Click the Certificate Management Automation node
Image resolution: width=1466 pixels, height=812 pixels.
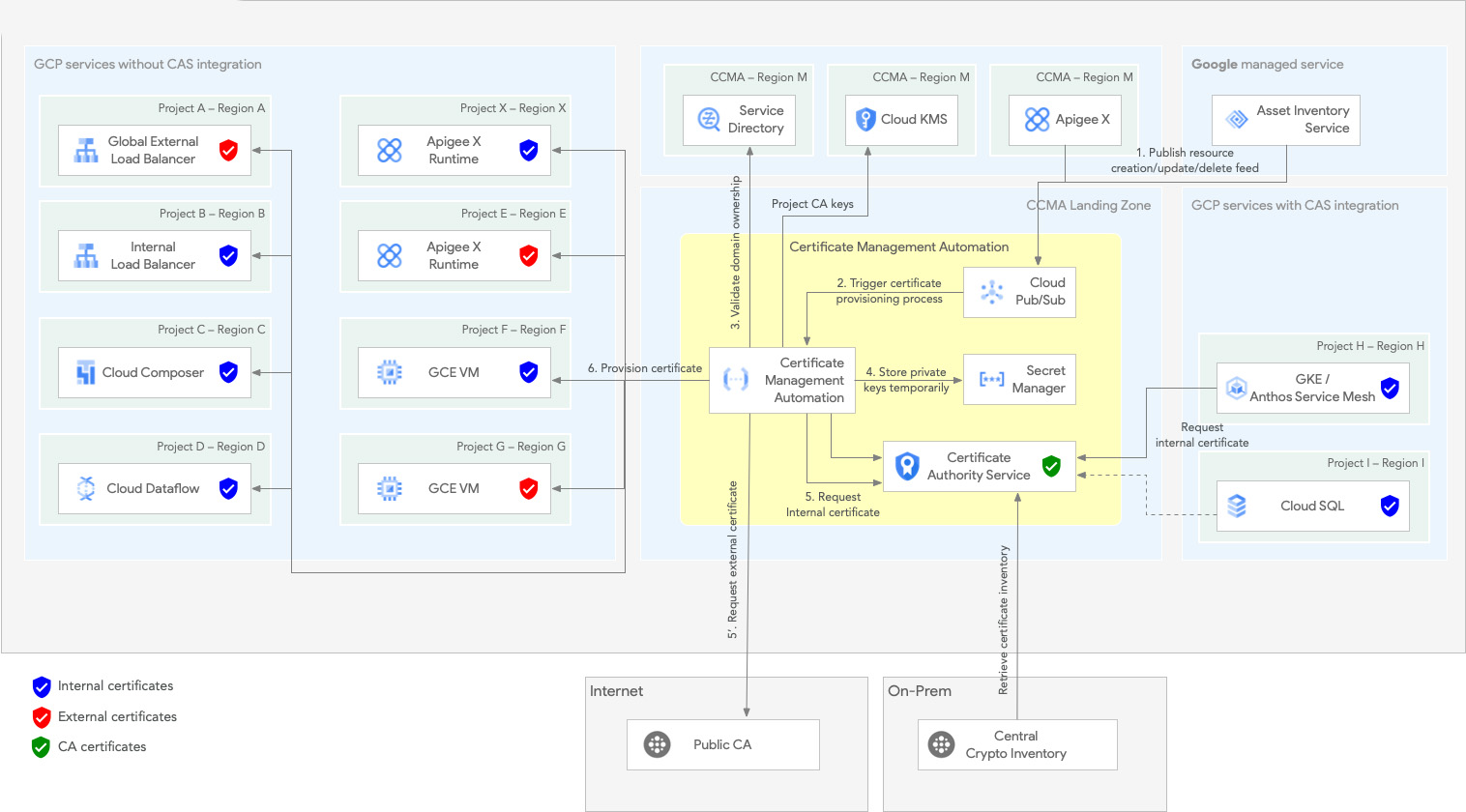coord(781,380)
